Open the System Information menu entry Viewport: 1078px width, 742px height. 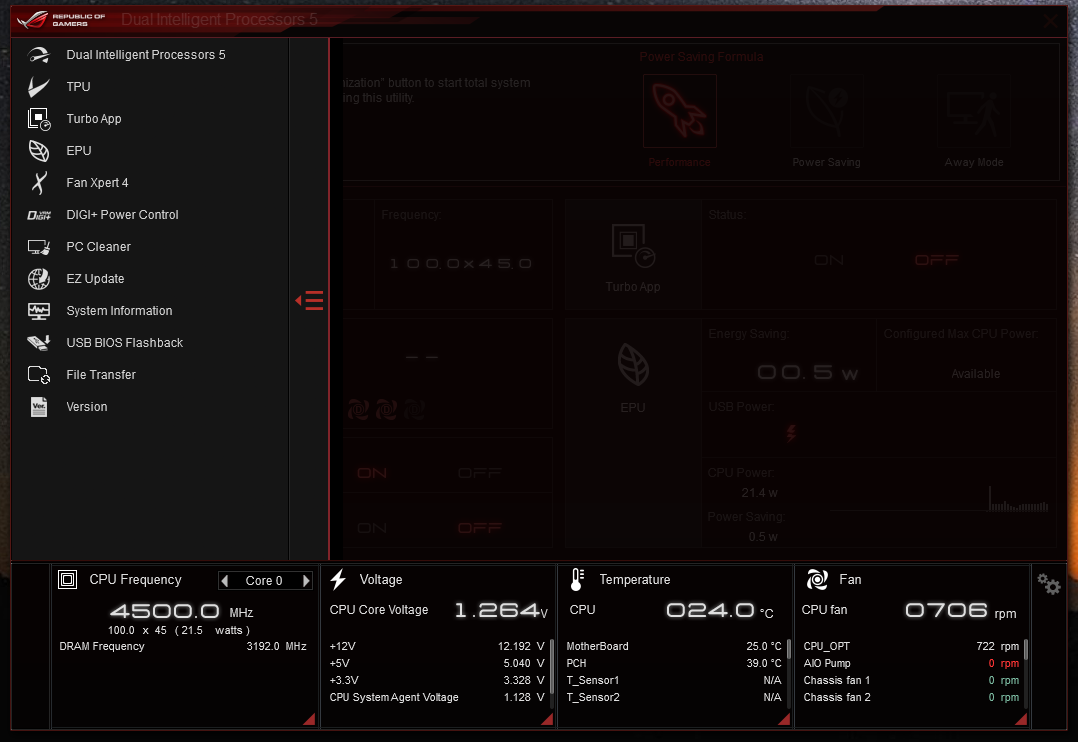point(120,311)
